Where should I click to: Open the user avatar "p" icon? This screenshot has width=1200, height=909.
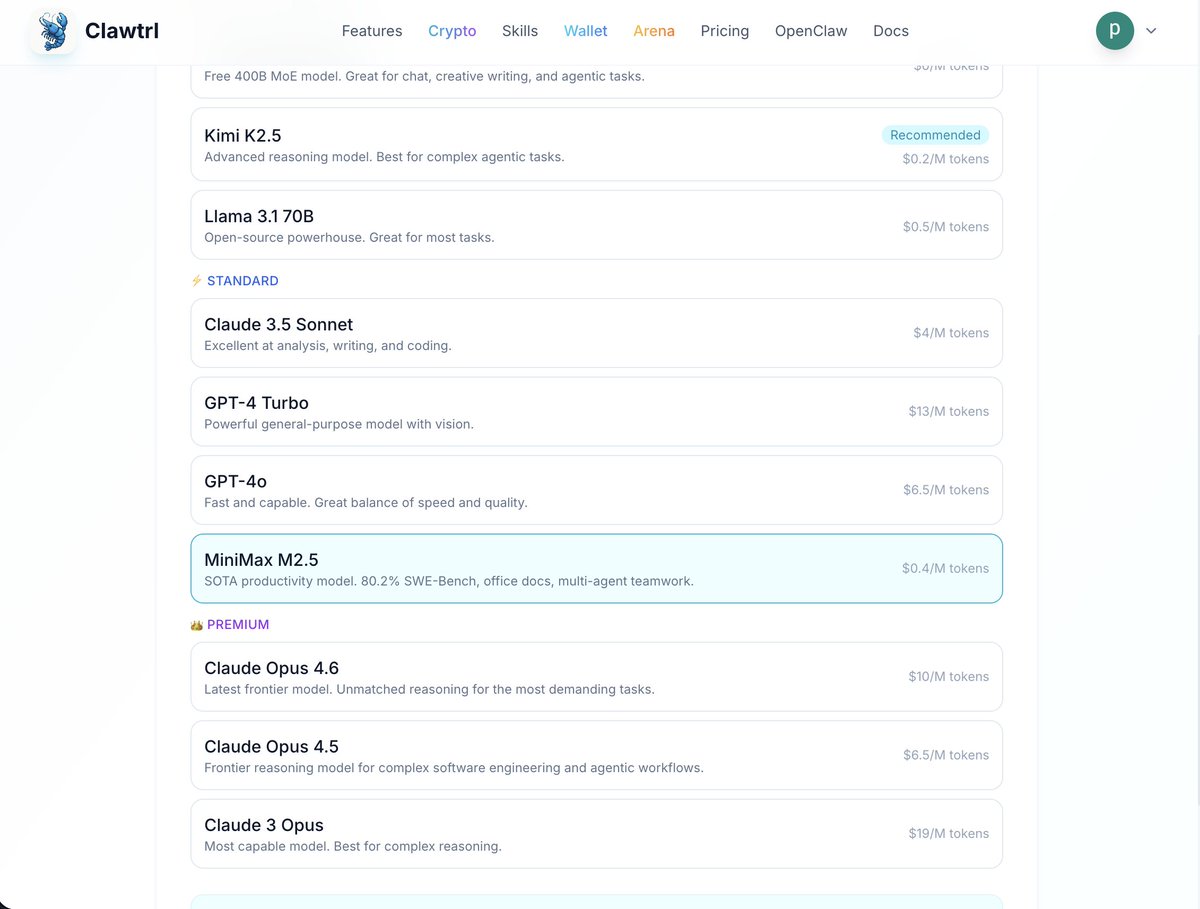pyautogui.click(x=1115, y=31)
